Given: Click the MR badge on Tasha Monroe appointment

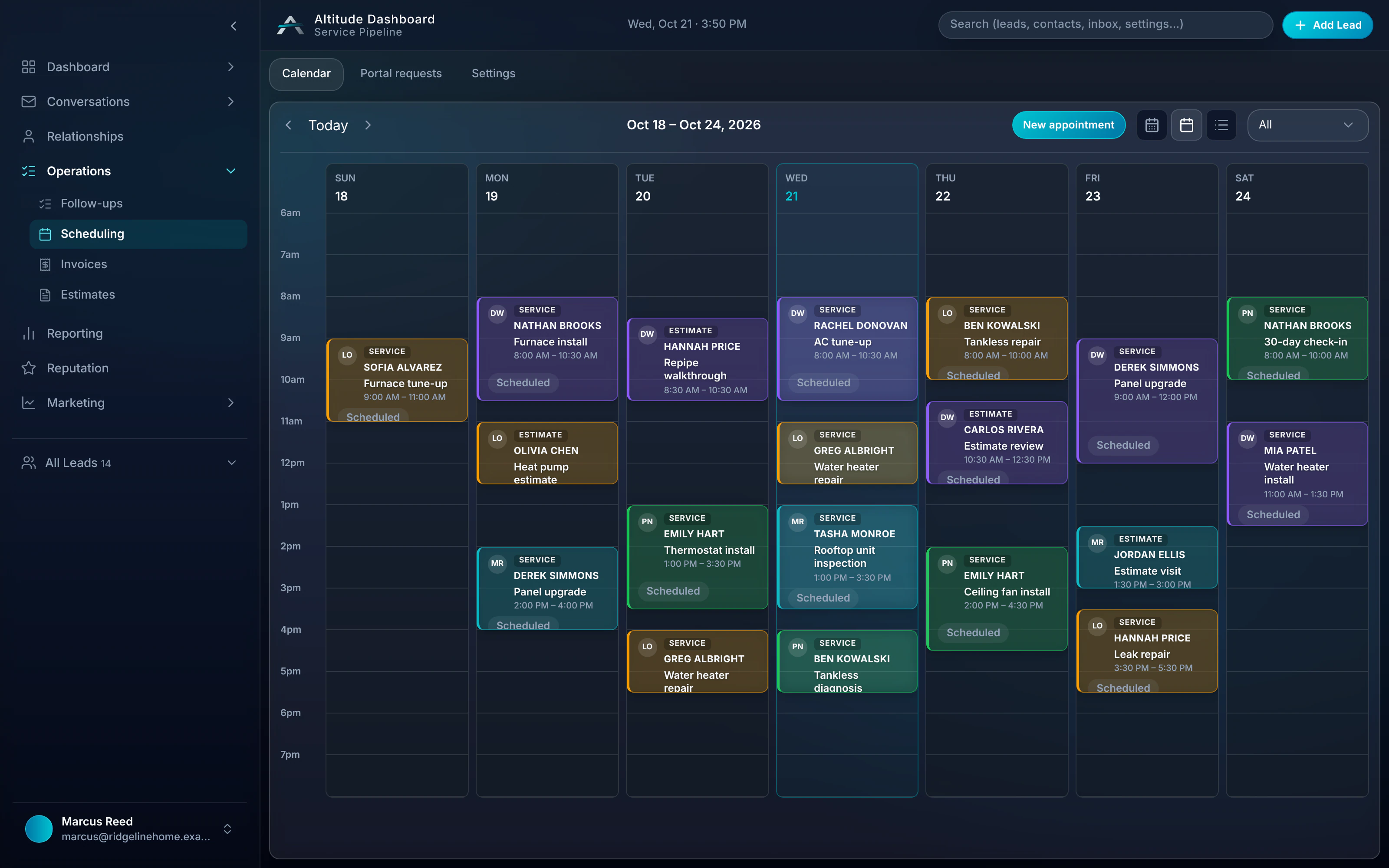Looking at the screenshot, I should coord(798,522).
